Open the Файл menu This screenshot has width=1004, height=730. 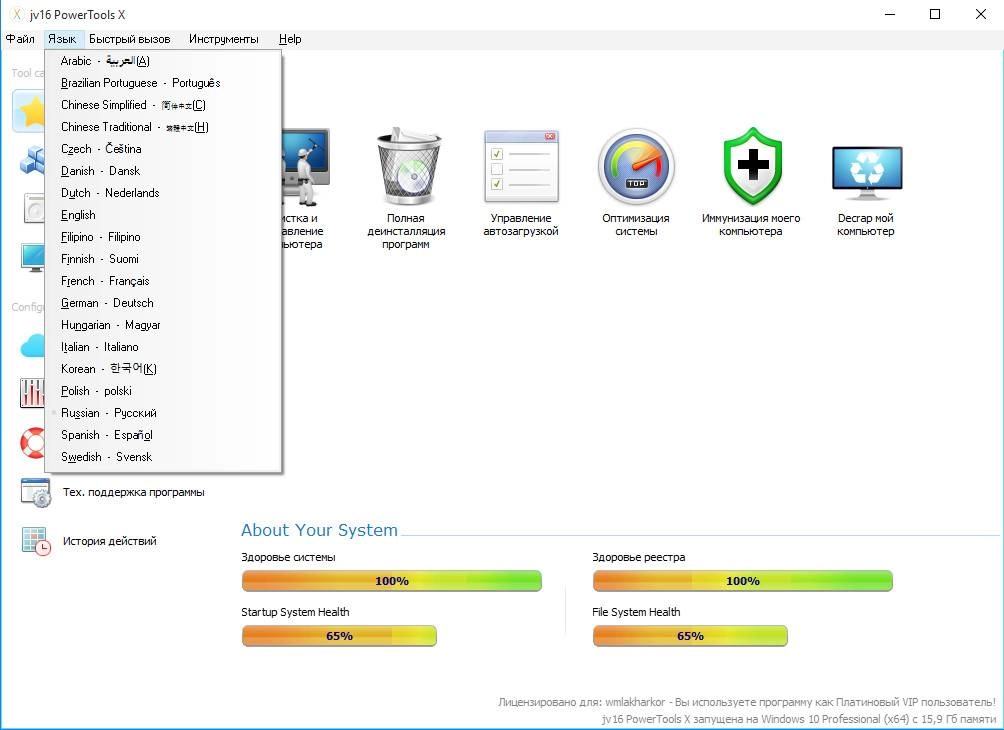click(x=20, y=39)
